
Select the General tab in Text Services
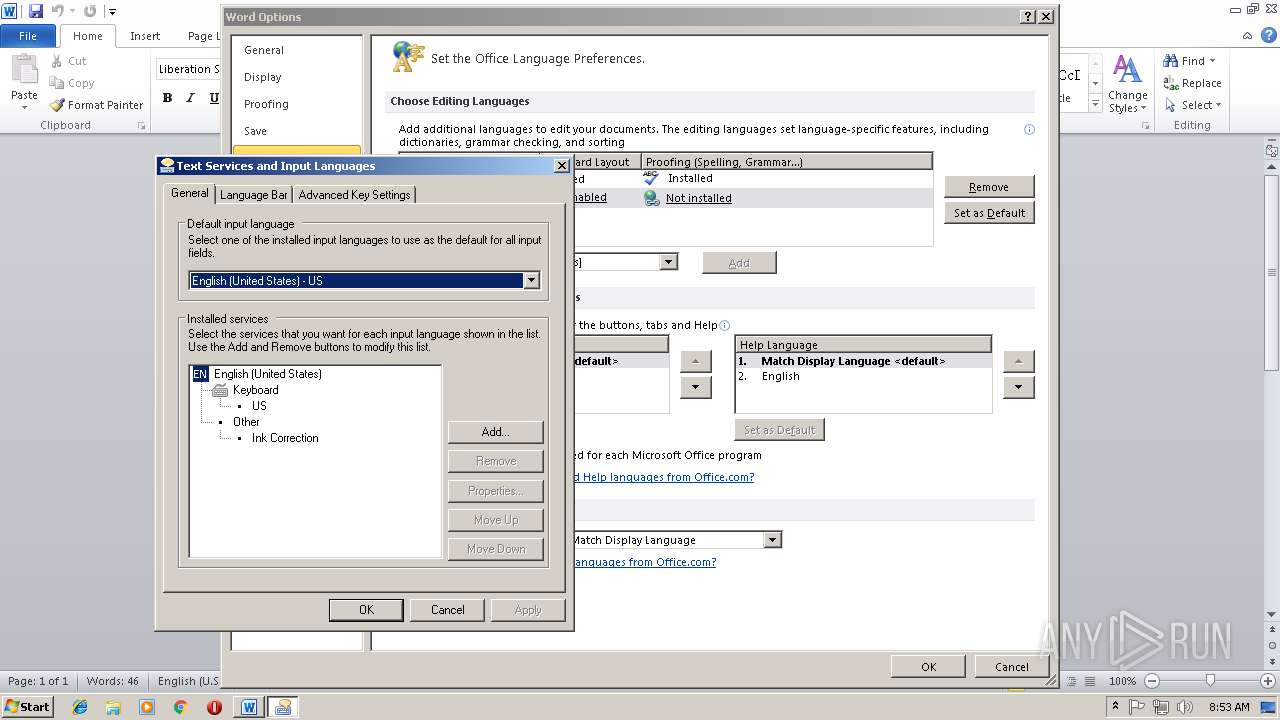click(189, 193)
